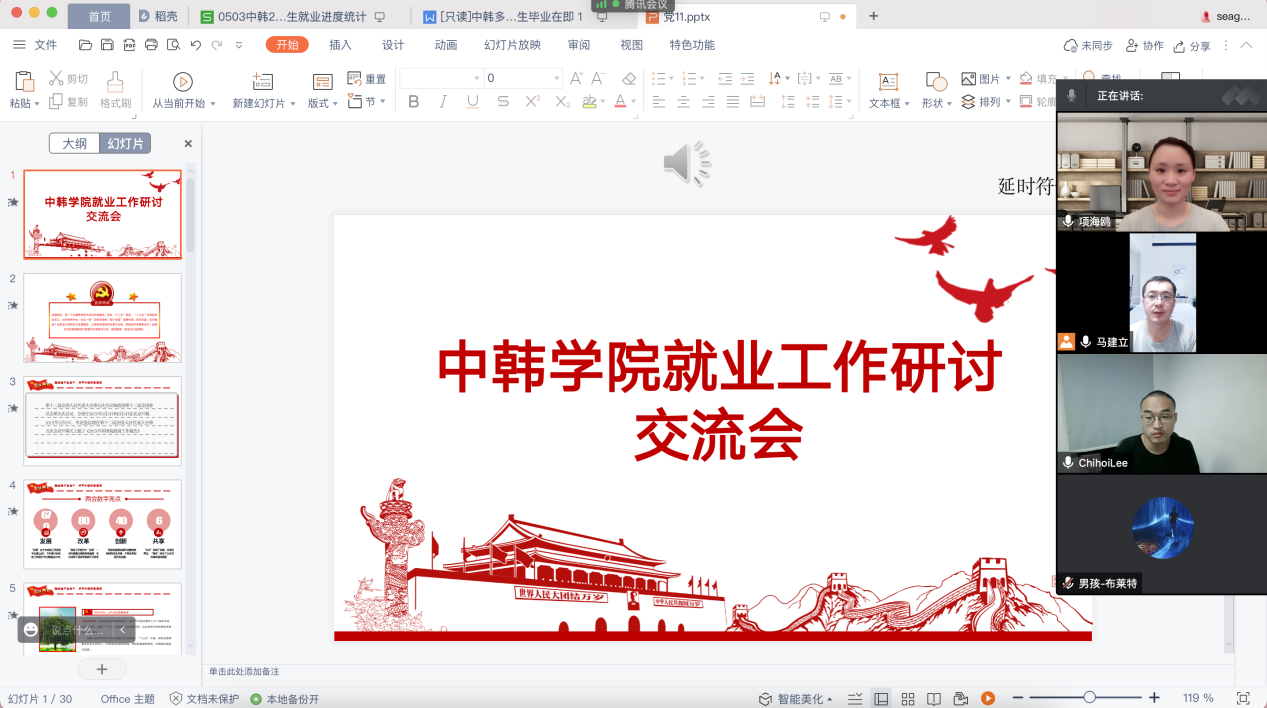Click the Print icon in quick toolbar
Image resolution: width=1267 pixels, height=708 pixels.
click(x=151, y=45)
